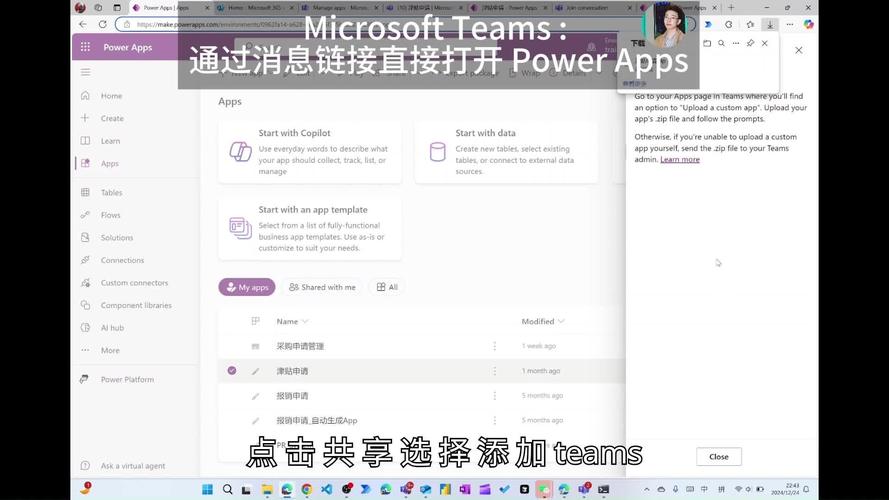Open Ask a virtual agent
The image size is (889, 500).
pyautogui.click(x=133, y=466)
